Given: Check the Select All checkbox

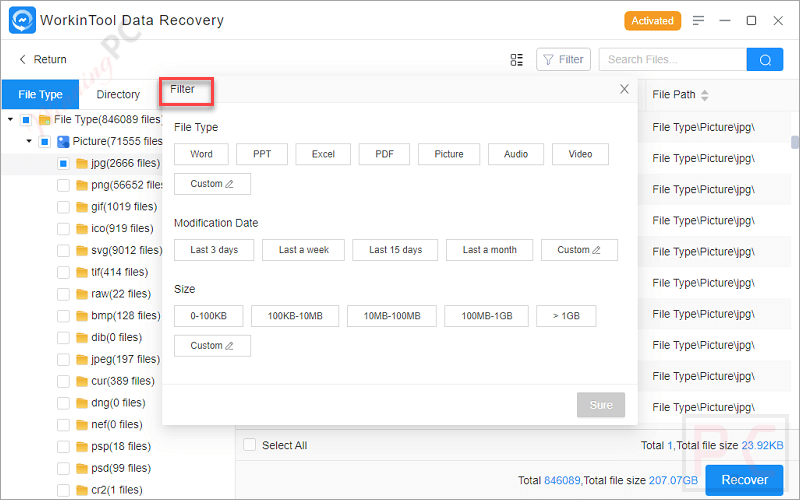Looking at the screenshot, I should click(x=249, y=445).
